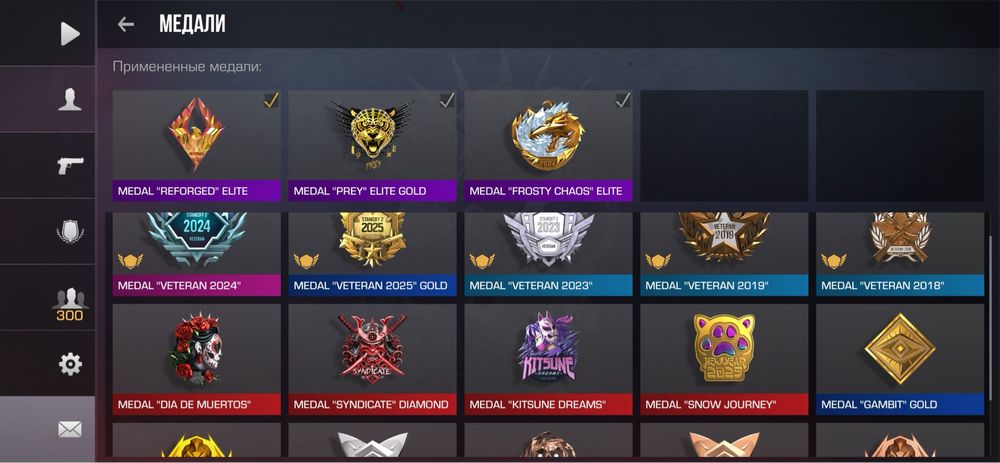Screen dimensions: 1000x463
Task: Click the first empty applied medal slot
Action: pyautogui.click(x=724, y=146)
